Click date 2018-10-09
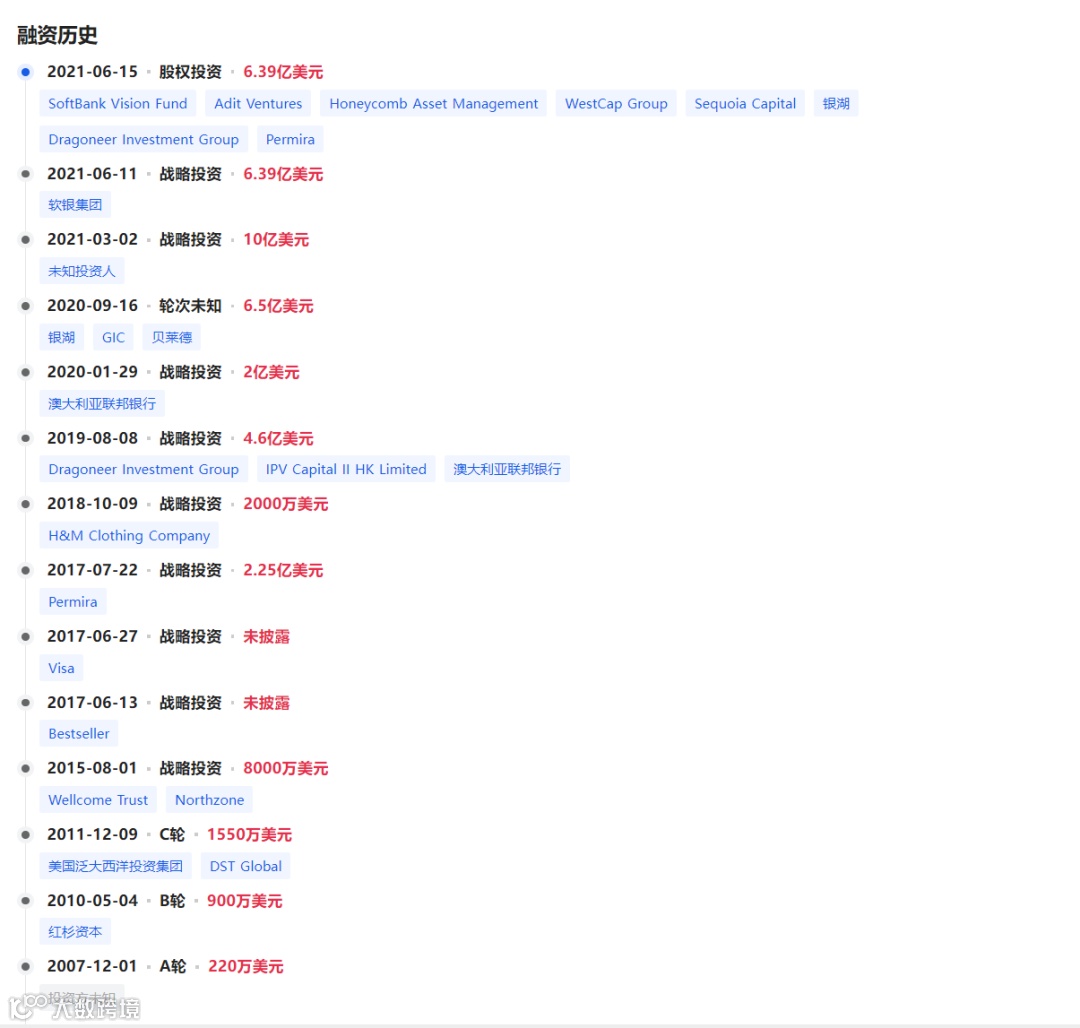Screen dimensions: 1080x1028 pyautogui.click(x=92, y=504)
